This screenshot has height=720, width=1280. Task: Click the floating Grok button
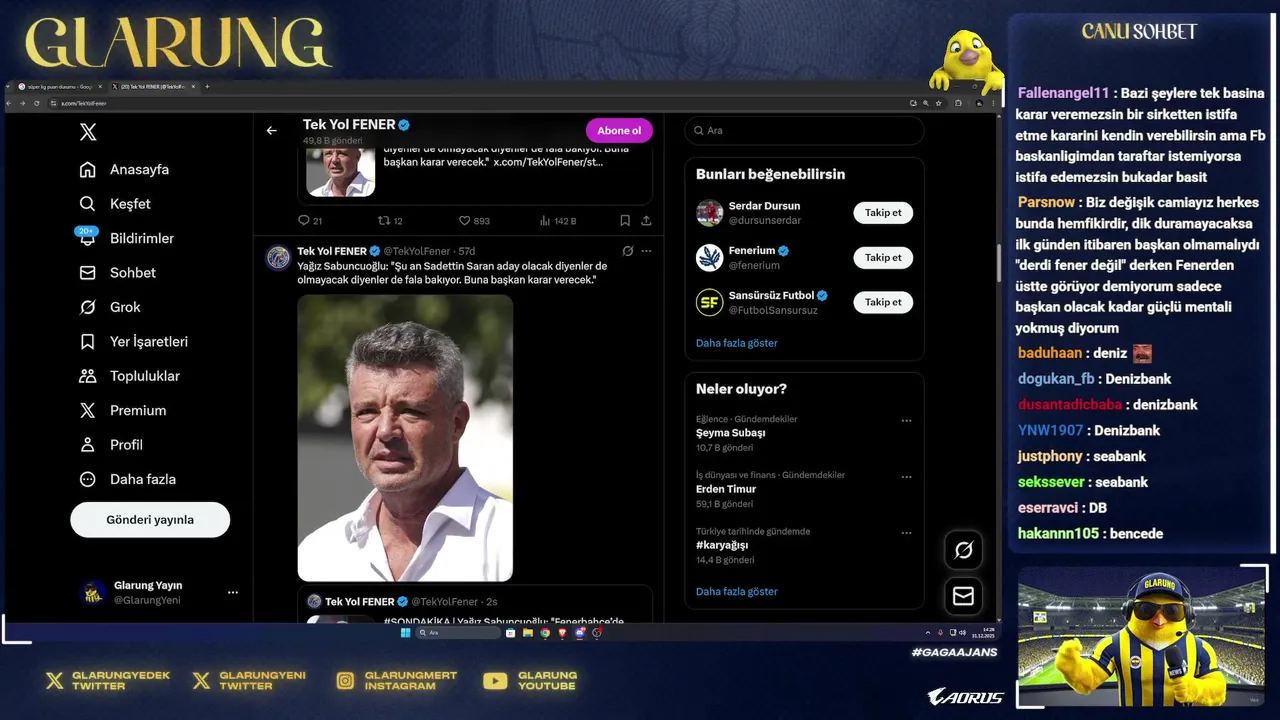(x=964, y=550)
